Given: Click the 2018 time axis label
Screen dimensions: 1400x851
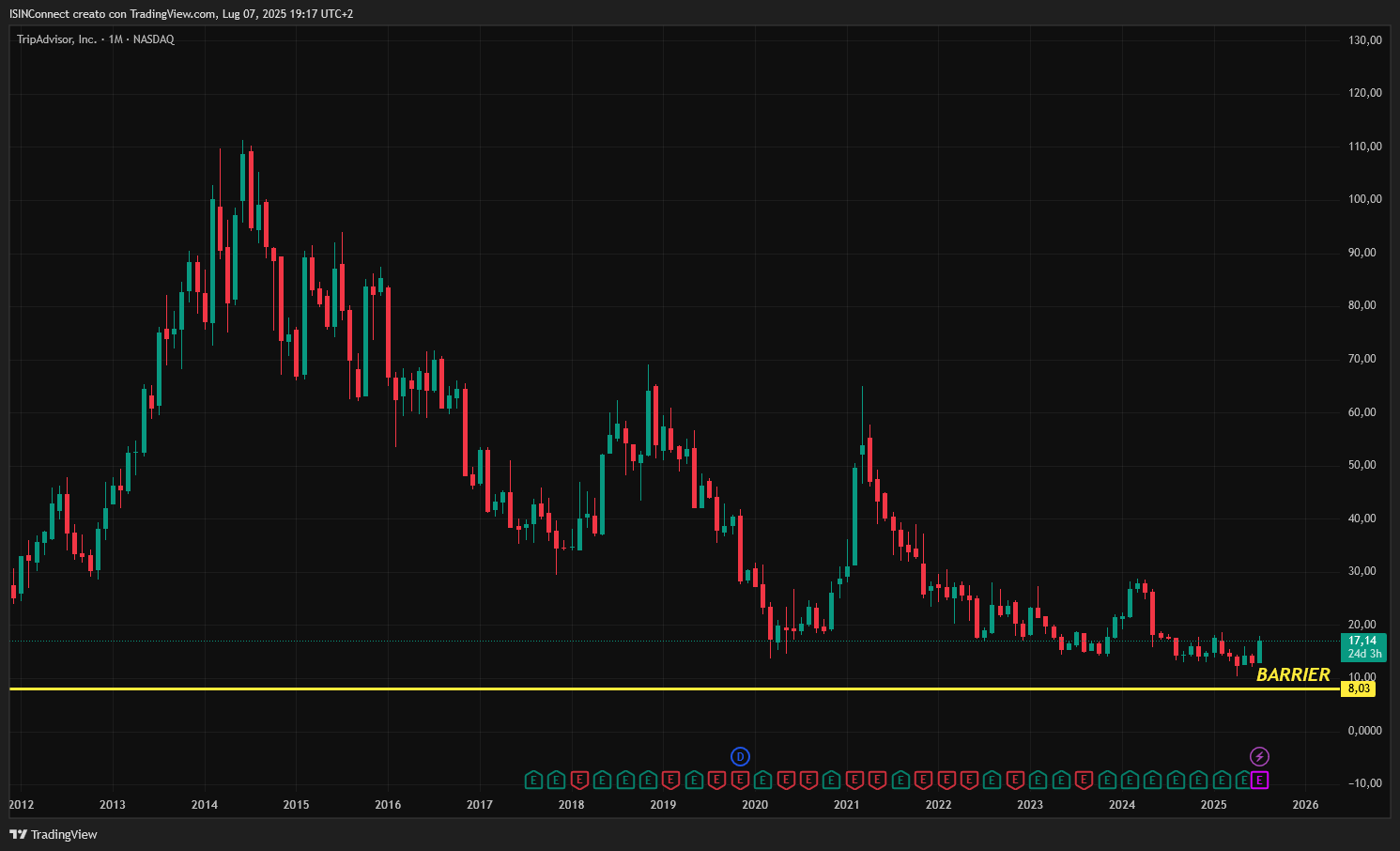Looking at the screenshot, I should (x=571, y=804).
